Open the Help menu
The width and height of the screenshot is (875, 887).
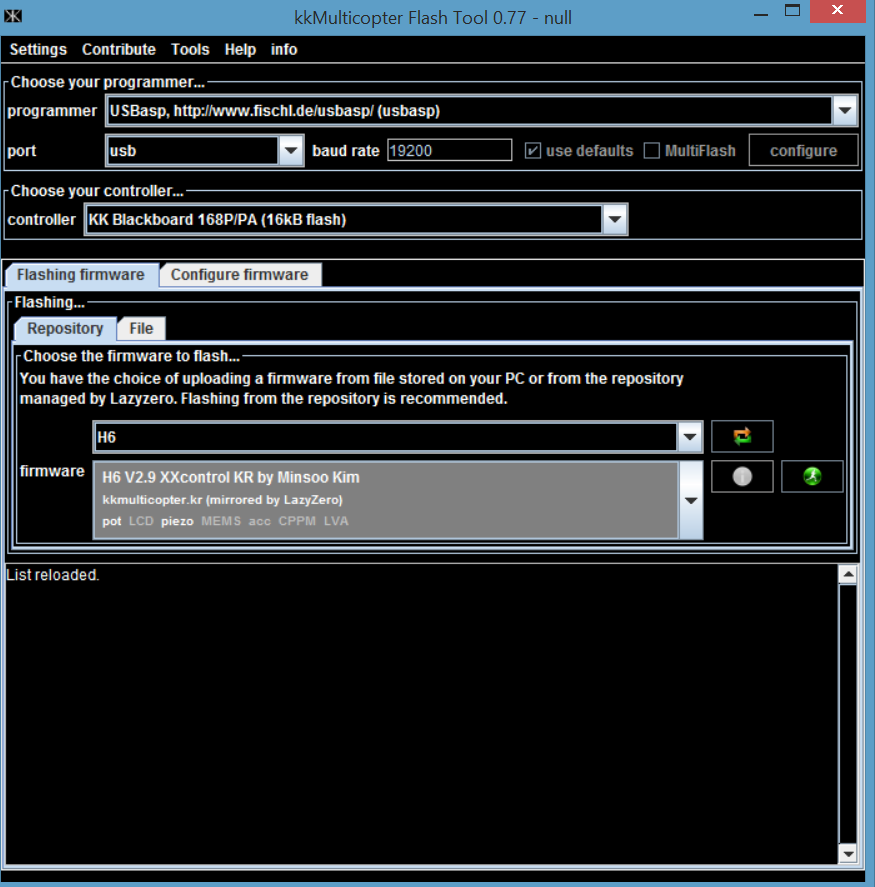[240, 50]
